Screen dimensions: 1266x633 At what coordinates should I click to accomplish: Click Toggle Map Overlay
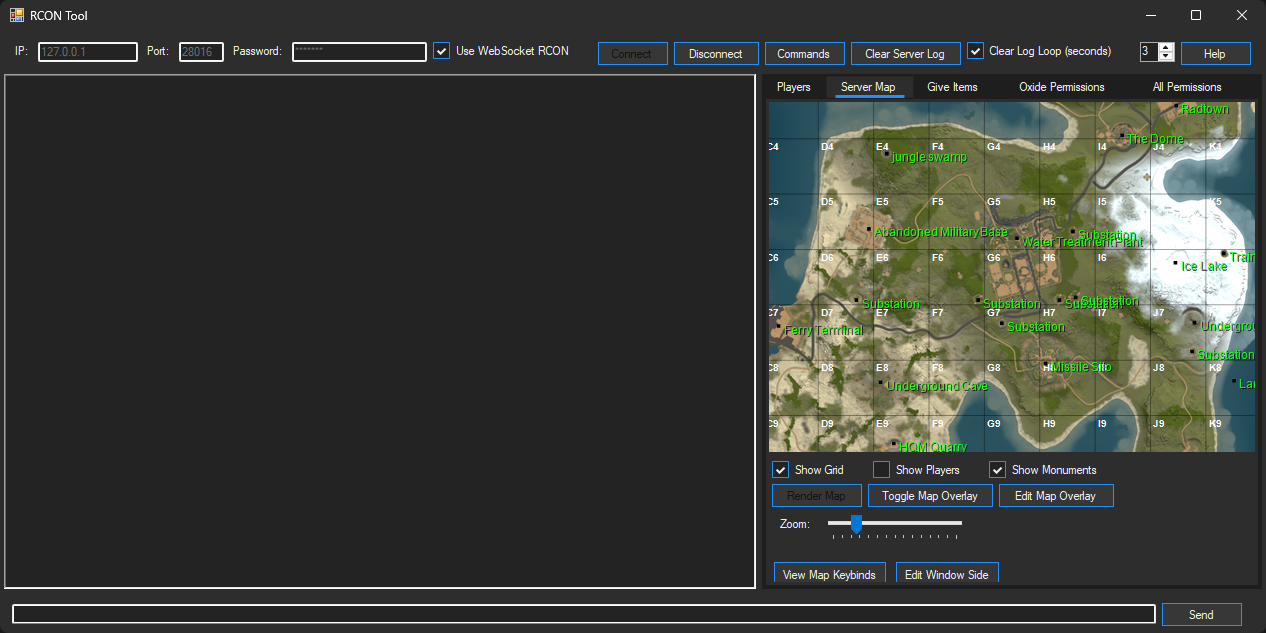click(930, 495)
